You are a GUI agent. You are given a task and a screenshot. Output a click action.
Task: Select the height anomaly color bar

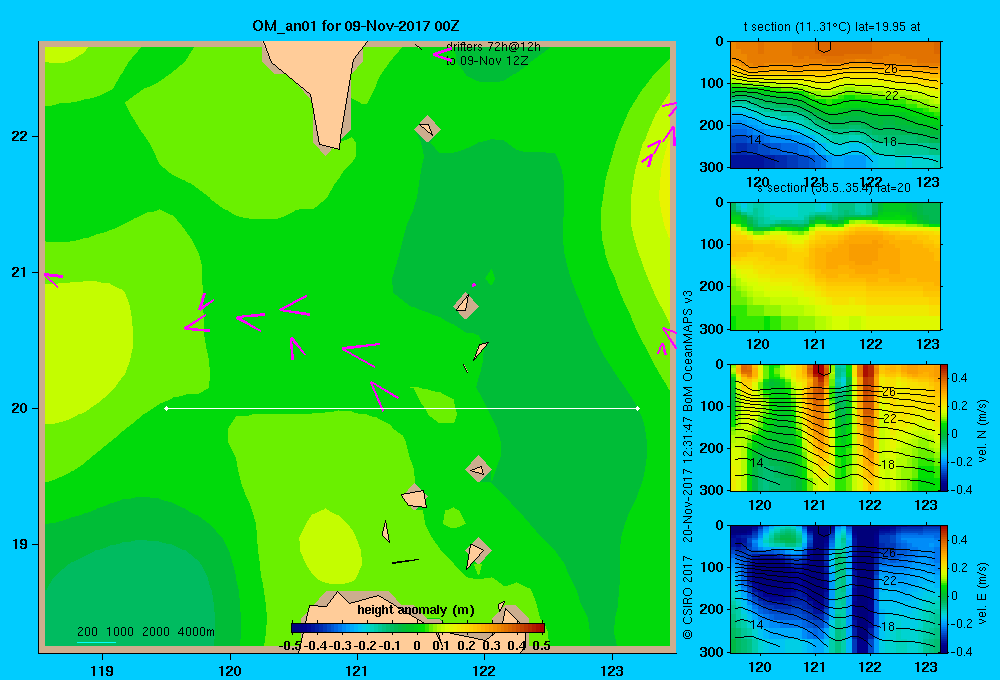418,628
